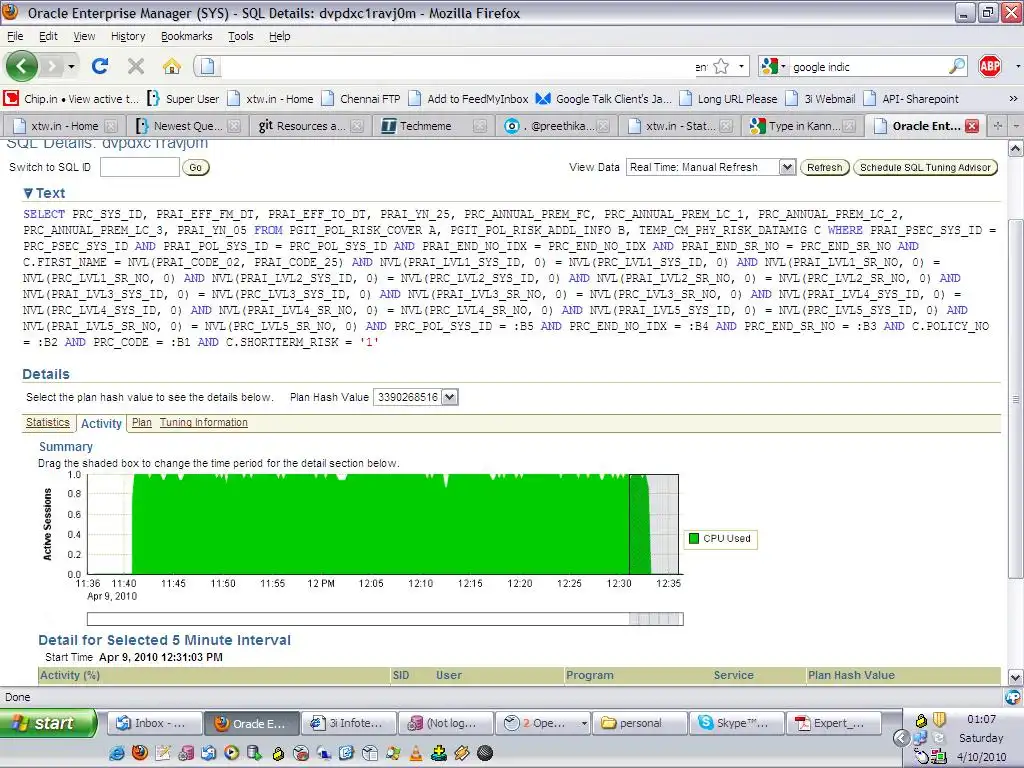
Task: Open the Chennai FTP bookmark
Action: coord(360,99)
